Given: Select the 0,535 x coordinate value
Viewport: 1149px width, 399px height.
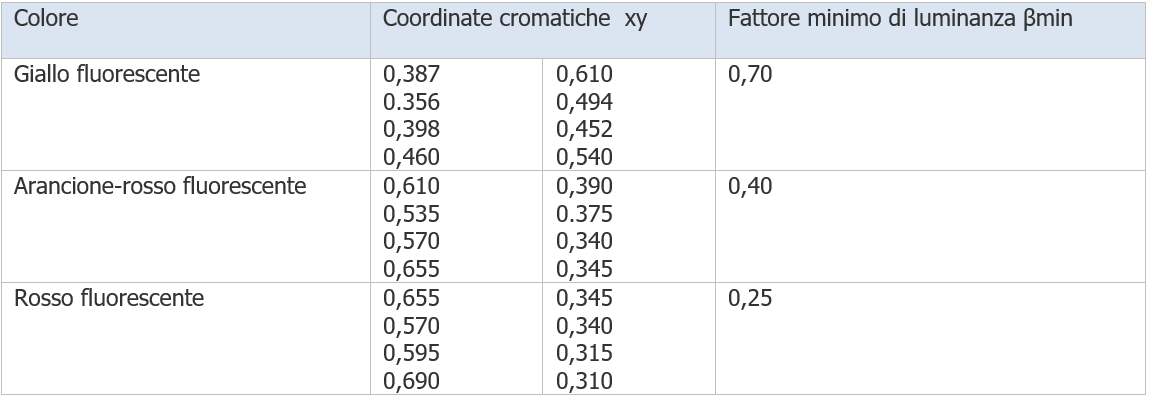Looking at the screenshot, I should click(x=411, y=215).
